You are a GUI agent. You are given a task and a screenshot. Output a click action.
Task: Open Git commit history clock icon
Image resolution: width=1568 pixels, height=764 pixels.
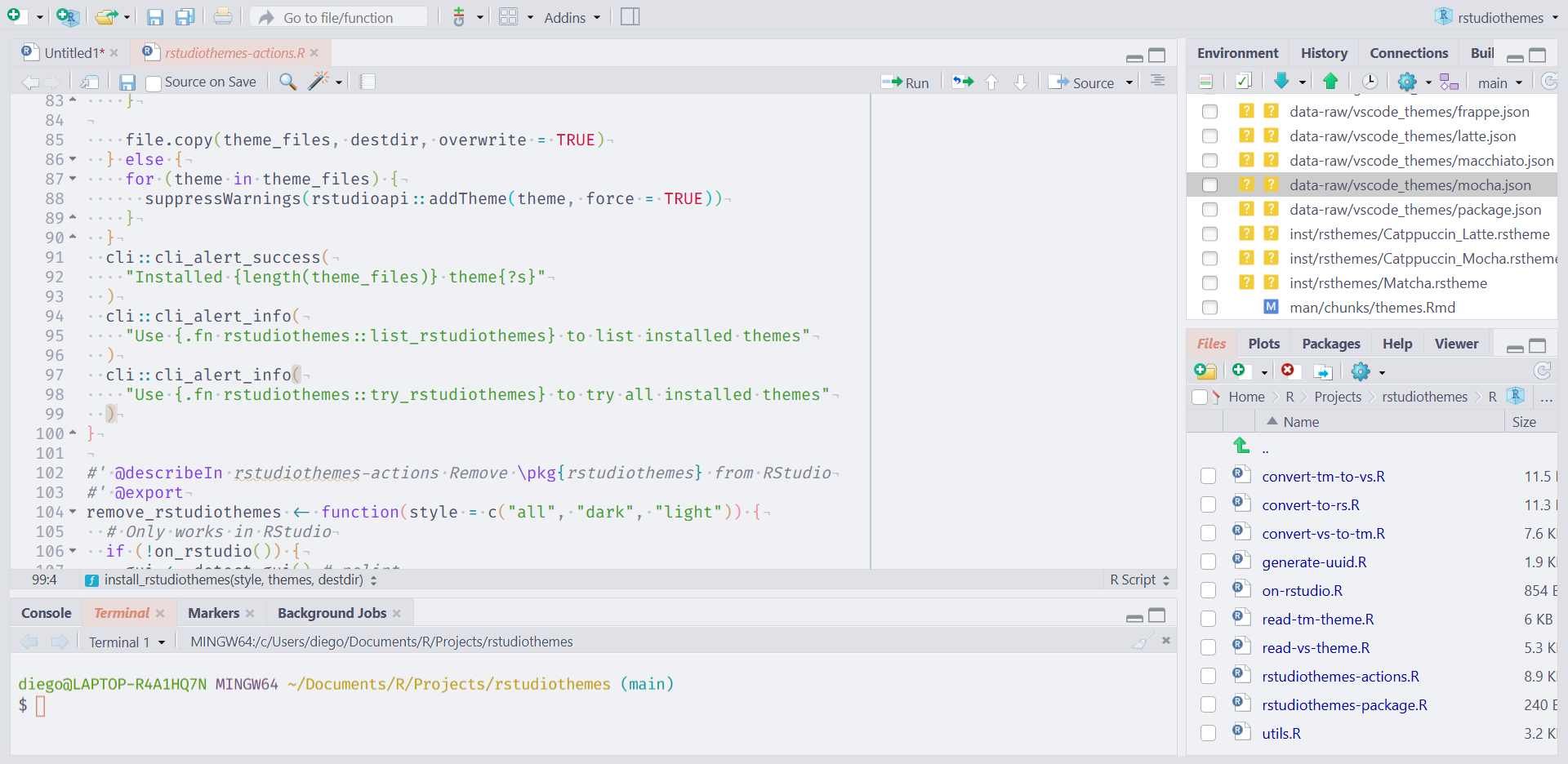pos(1370,82)
